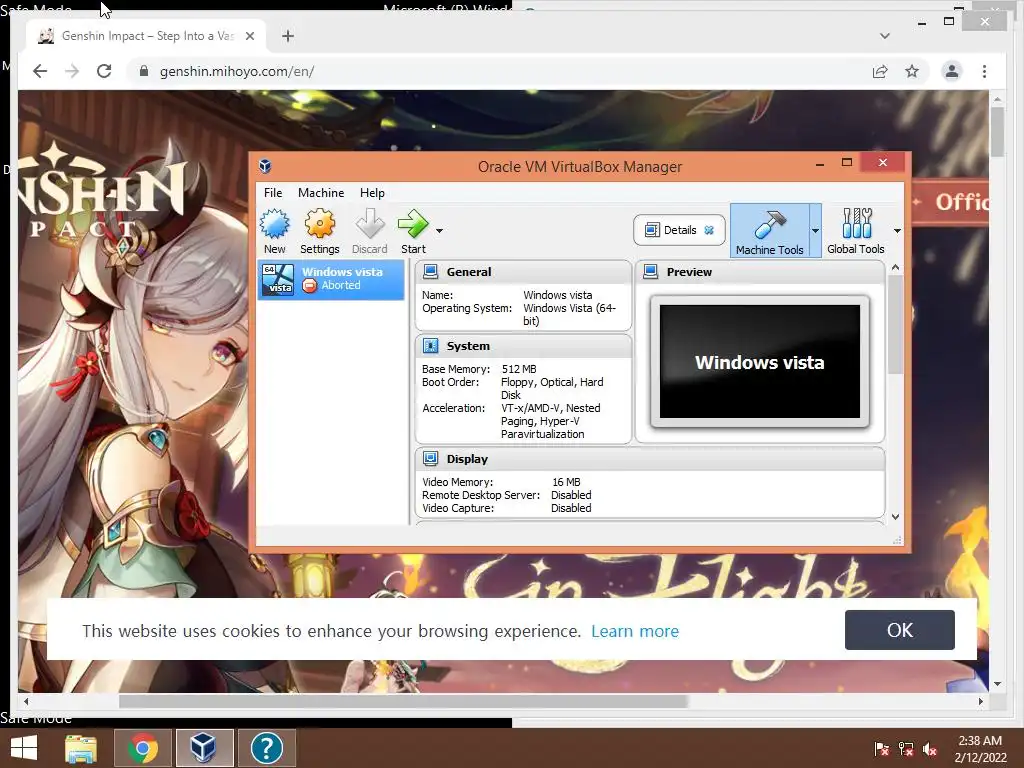Go back in Chrome
The height and width of the screenshot is (768, 1024).
(x=40, y=71)
